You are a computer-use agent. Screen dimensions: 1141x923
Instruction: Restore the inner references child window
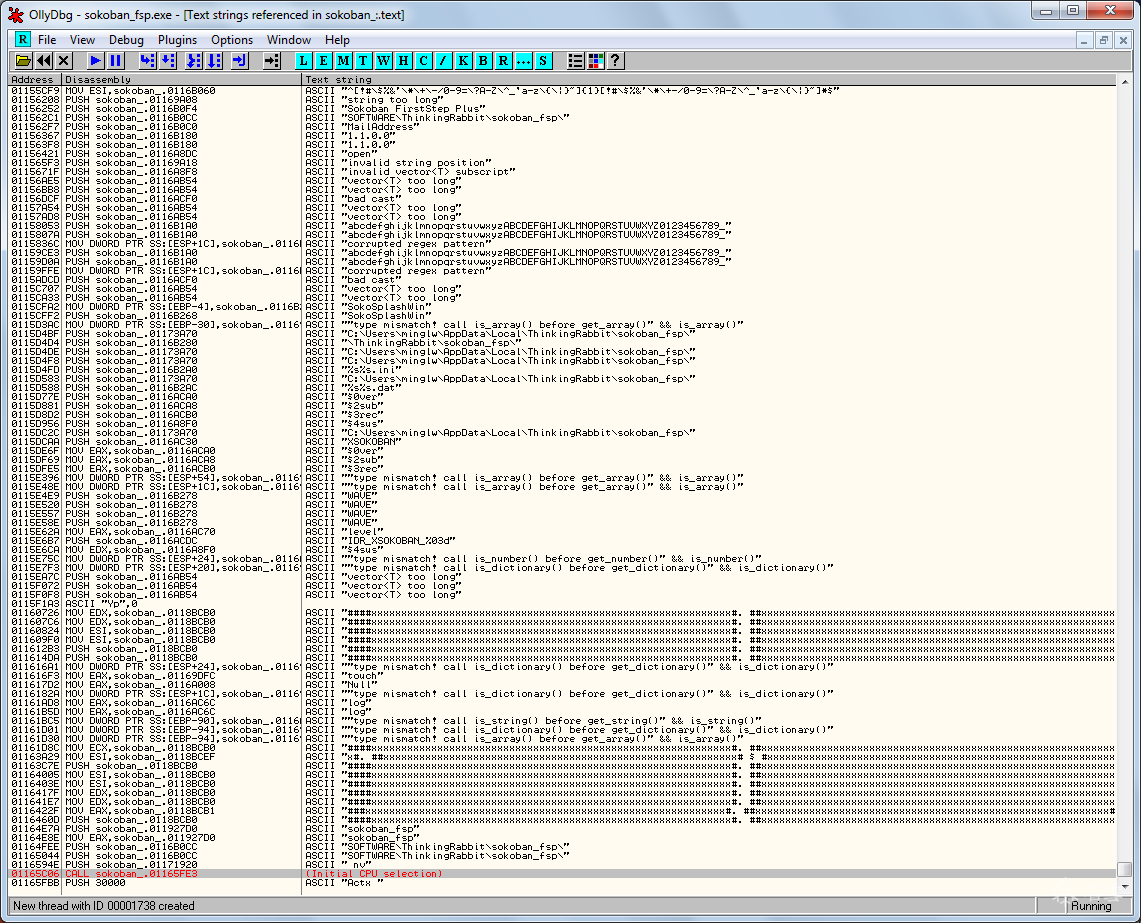point(1103,41)
